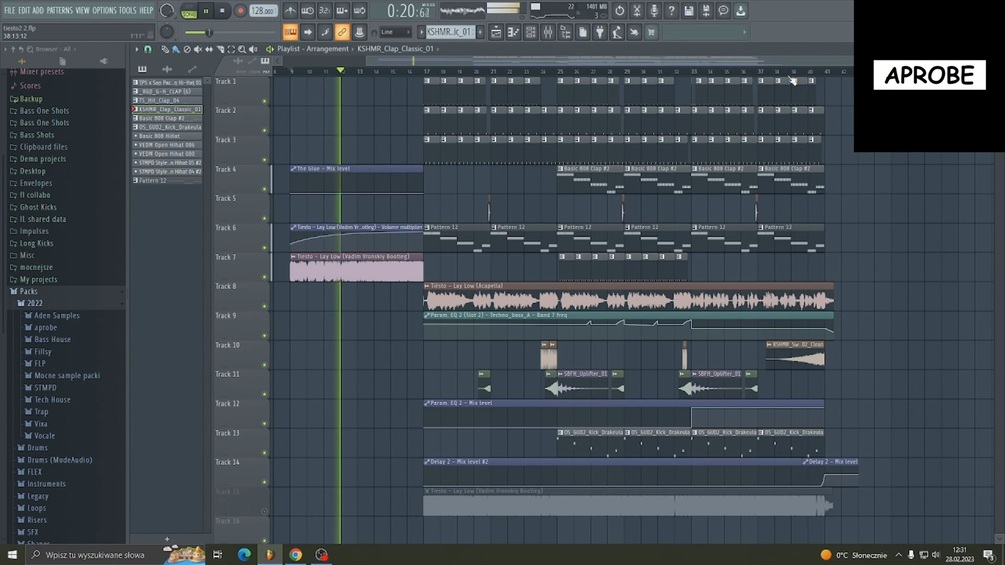Select the playback speaker tool in playlist
Image resolution: width=1005 pixels, height=565 pixels.
pos(253,49)
